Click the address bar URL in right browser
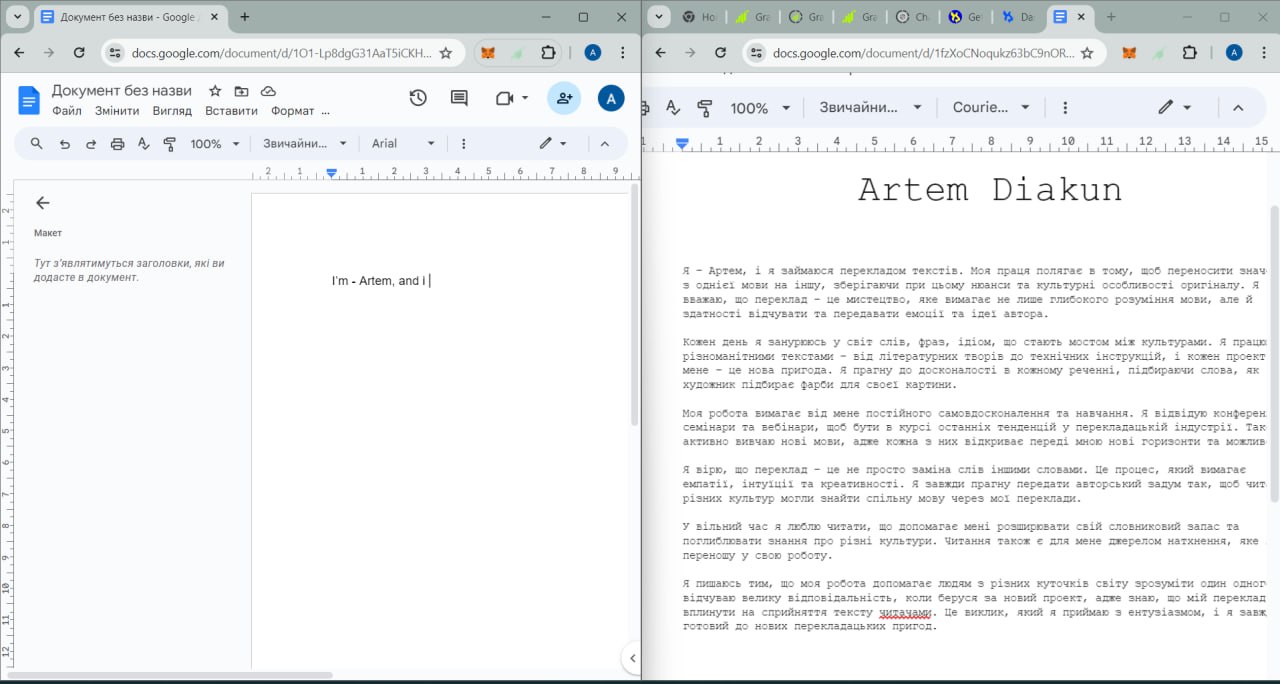1280x684 pixels. (924, 53)
